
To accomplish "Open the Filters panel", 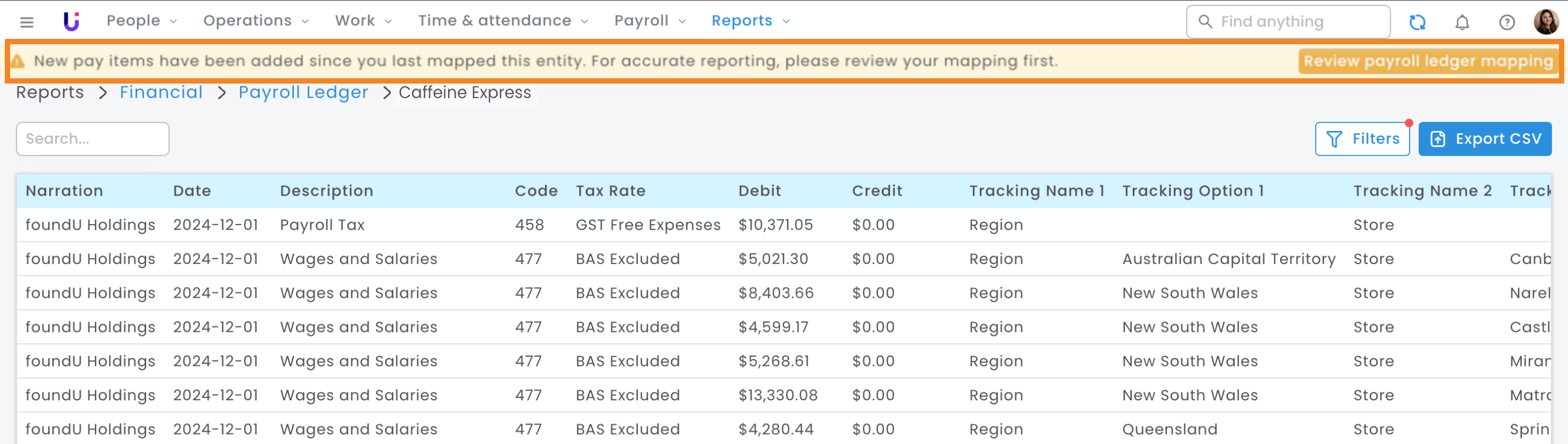I will pos(1361,138).
